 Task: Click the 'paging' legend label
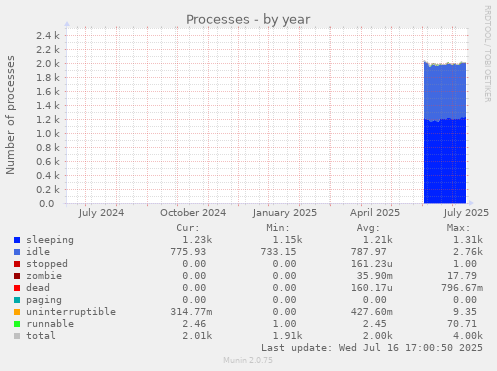pyautogui.click(x=44, y=300)
